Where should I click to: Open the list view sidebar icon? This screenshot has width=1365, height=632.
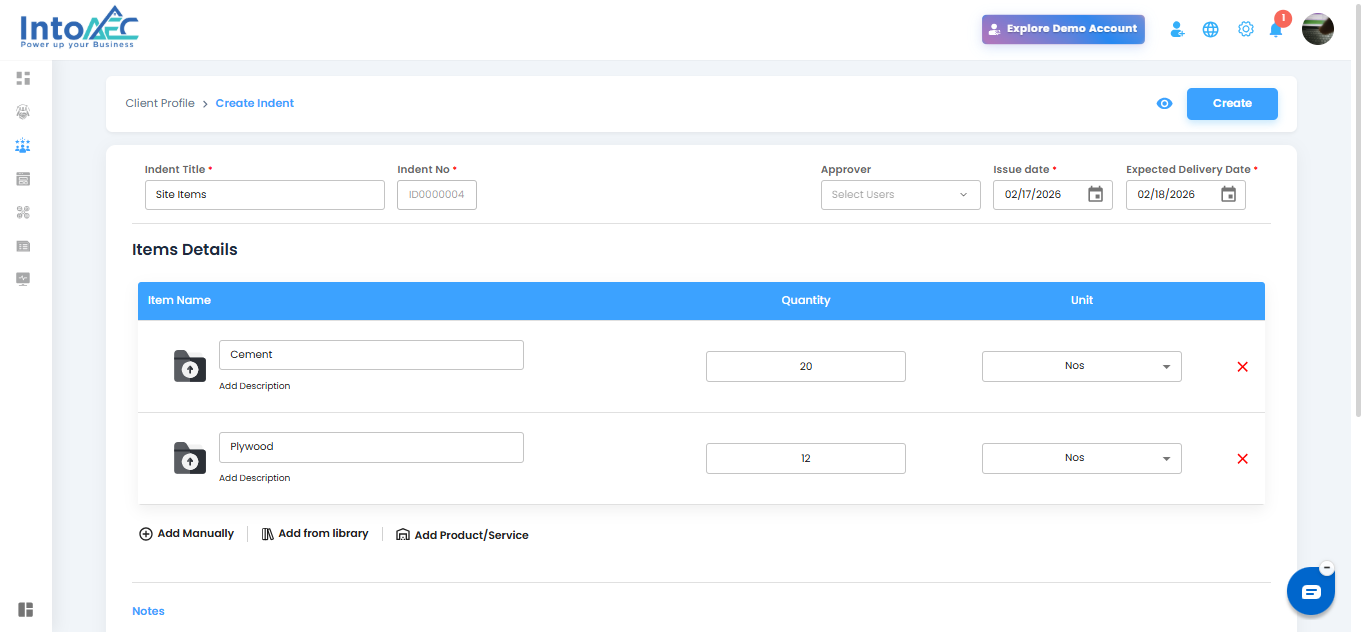23,245
